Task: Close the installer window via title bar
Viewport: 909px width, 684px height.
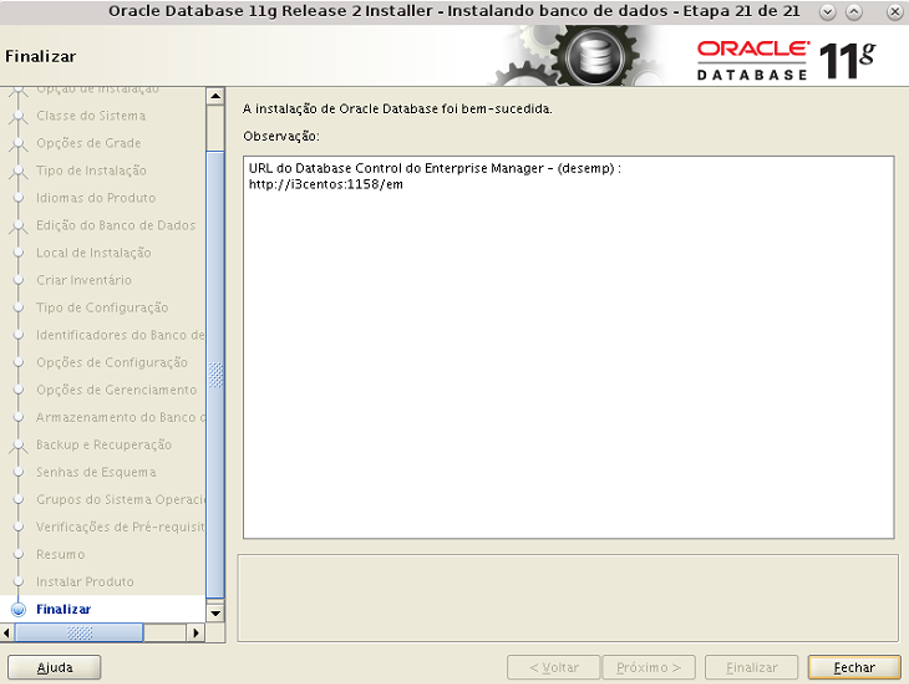Action: pos(895,12)
